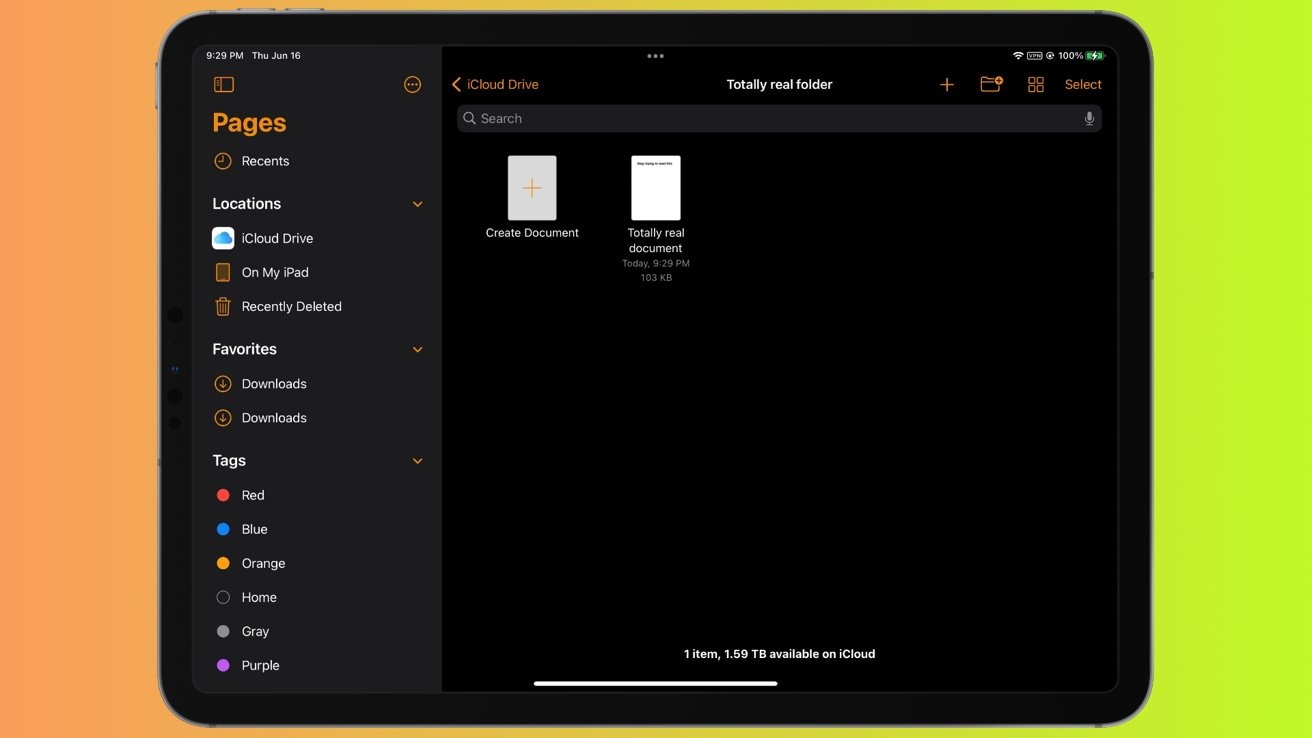Select the Home tag
The height and width of the screenshot is (738, 1312).
259,596
